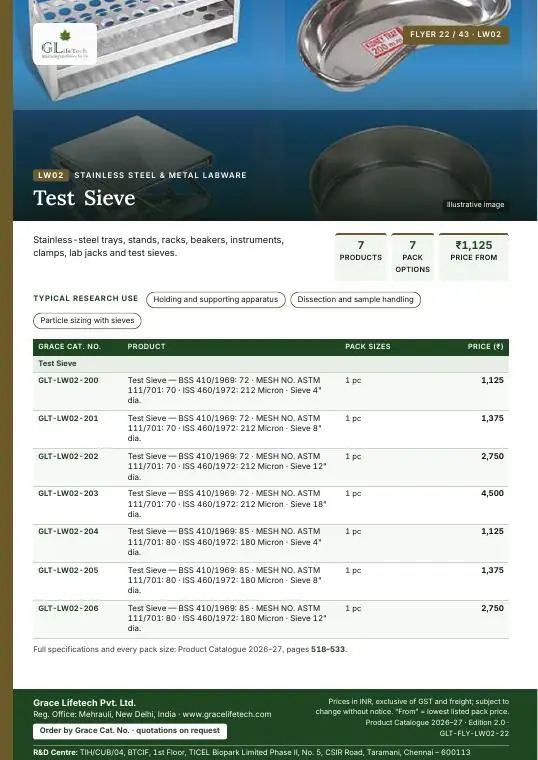Click Order by Grace Cat. No. button
This screenshot has width=538, height=760.
pos(130,731)
